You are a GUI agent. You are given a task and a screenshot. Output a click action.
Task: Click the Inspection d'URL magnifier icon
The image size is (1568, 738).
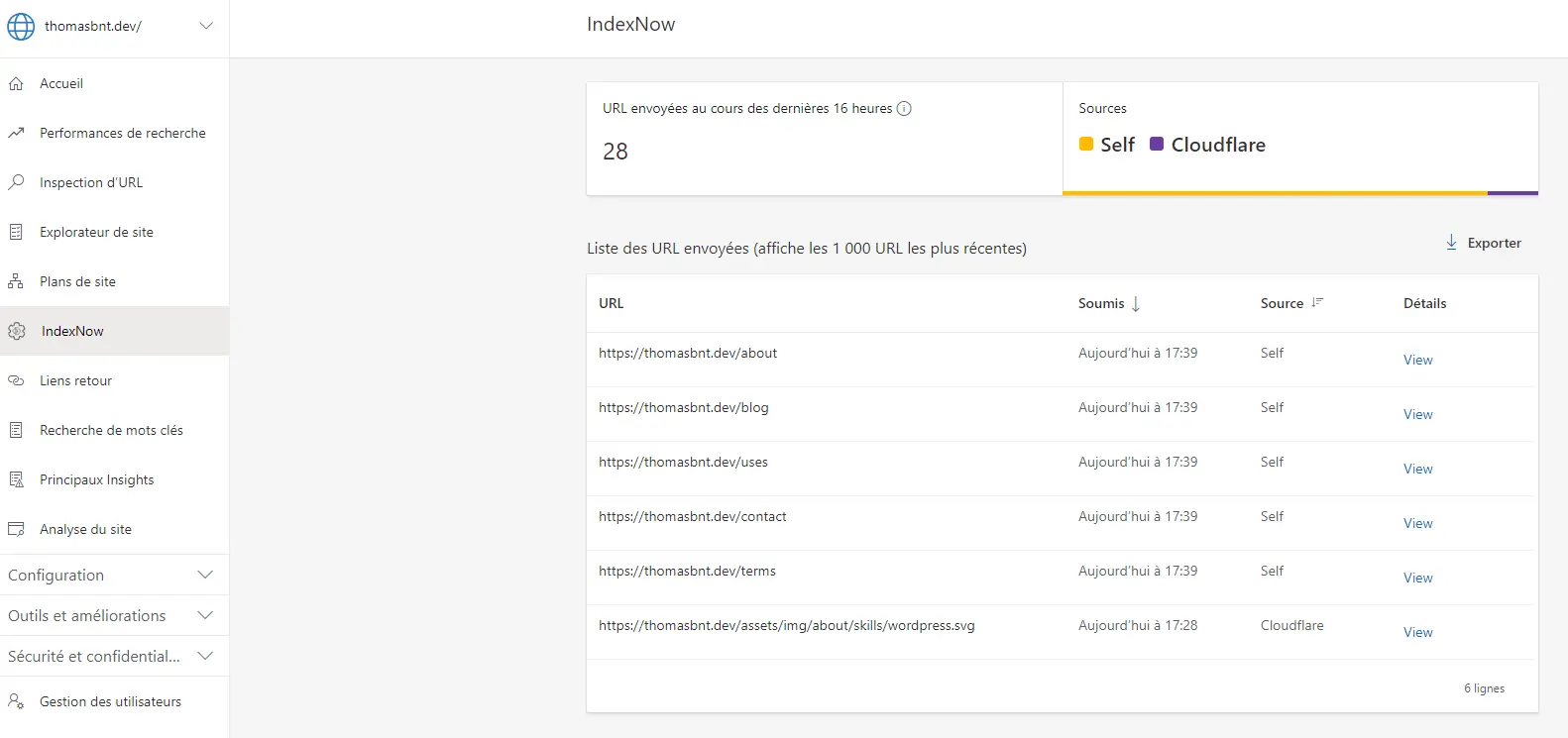tap(16, 182)
